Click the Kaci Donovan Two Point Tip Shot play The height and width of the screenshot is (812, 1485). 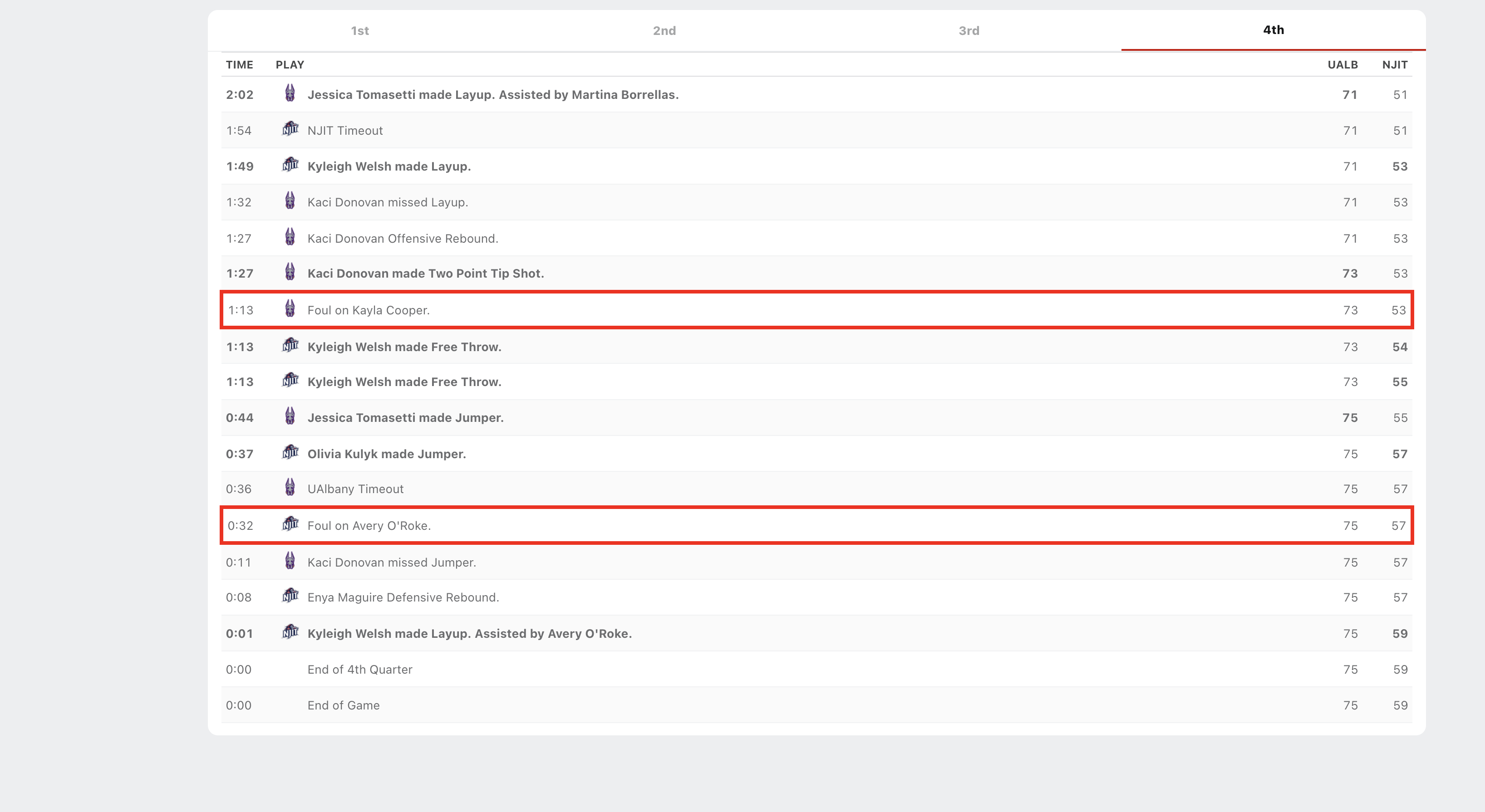[425, 274]
